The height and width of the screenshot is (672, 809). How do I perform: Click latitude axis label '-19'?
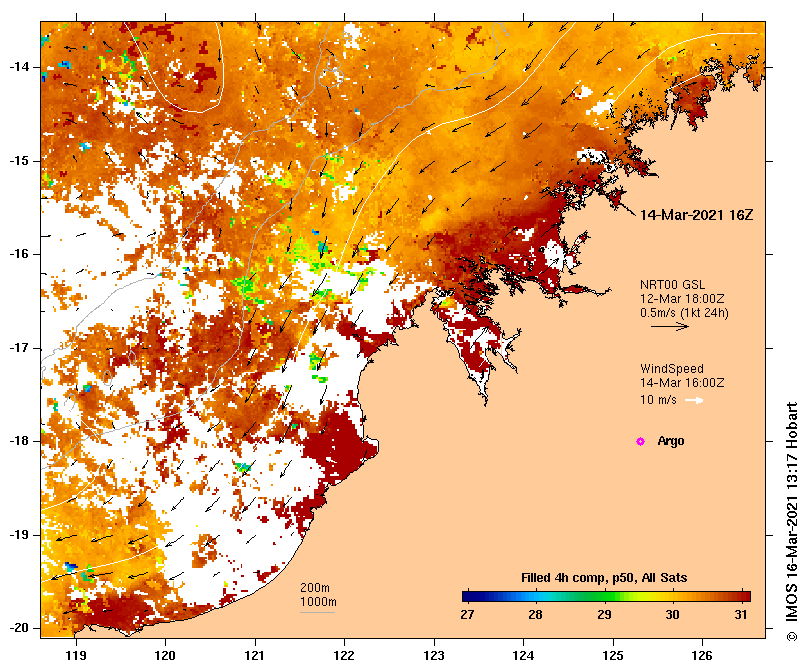pyautogui.click(x=19, y=535)
